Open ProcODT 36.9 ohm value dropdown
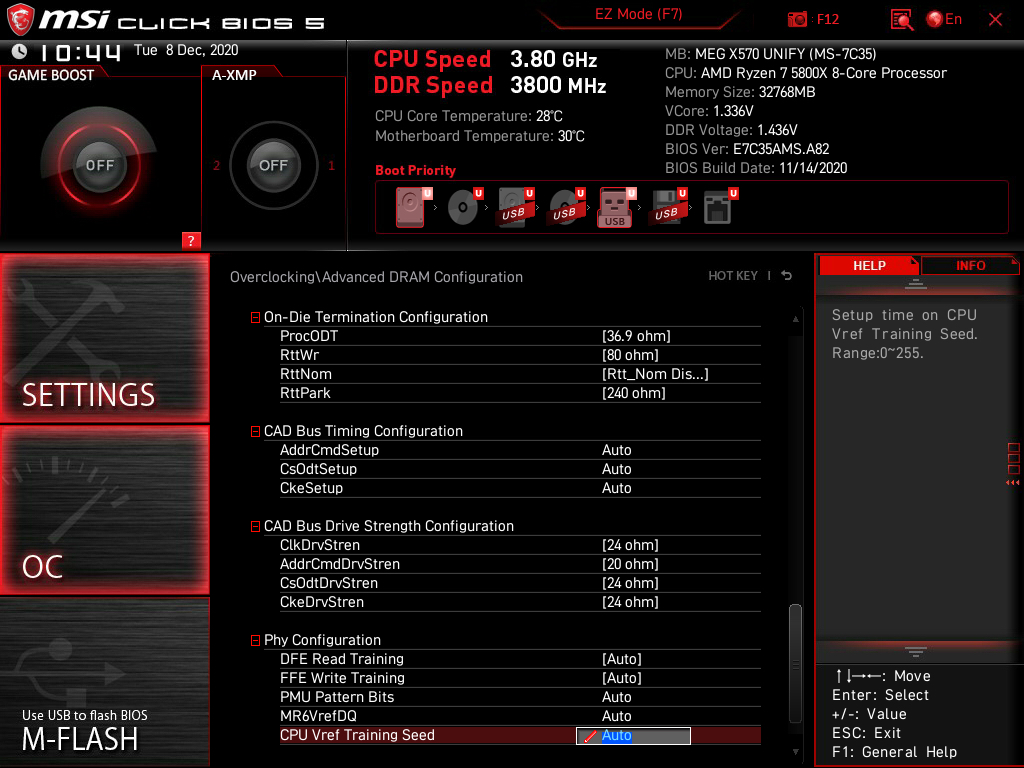Viewport: 1024px width, 768px height. coord(636,336)
